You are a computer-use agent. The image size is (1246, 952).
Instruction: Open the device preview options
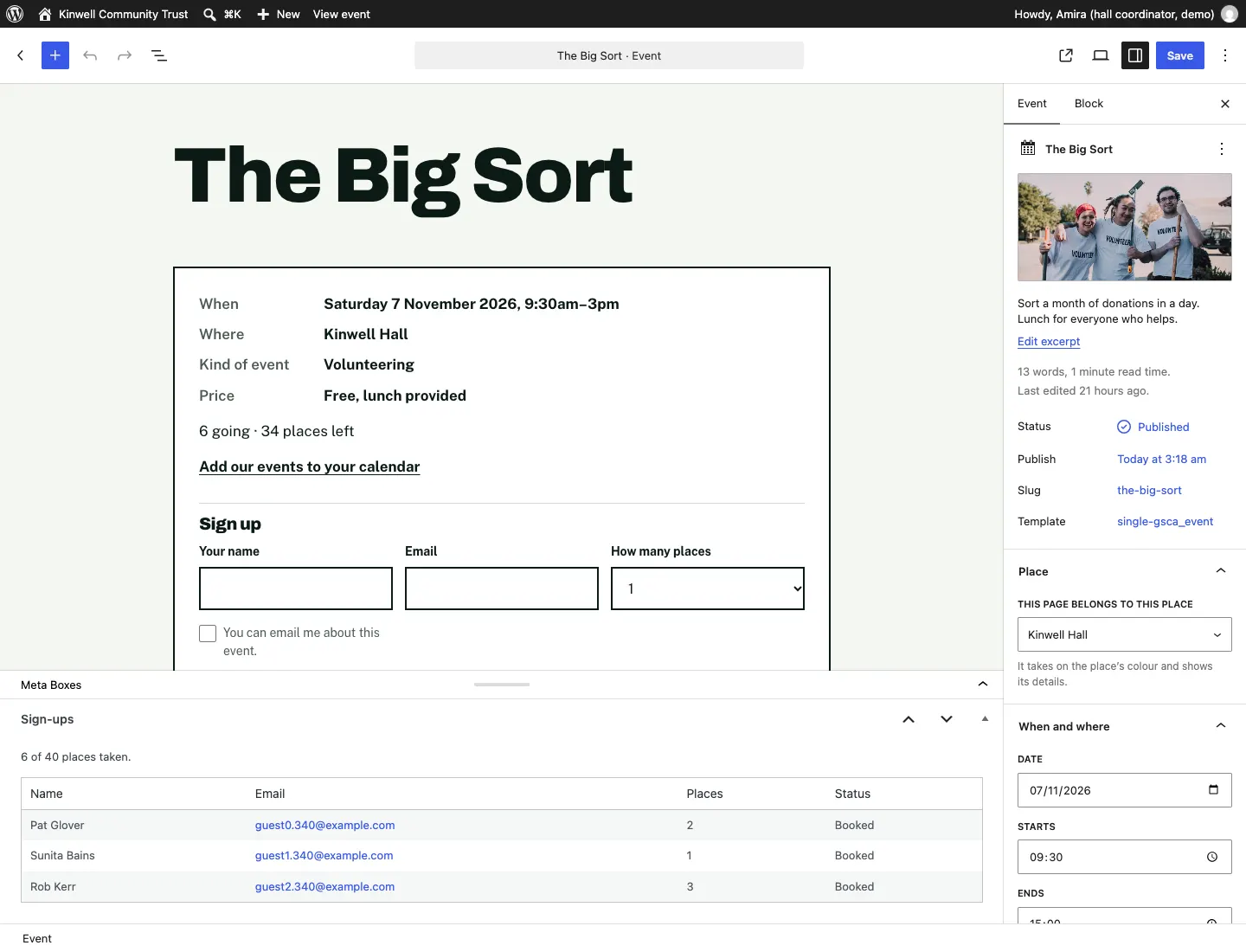[1101, 55]
